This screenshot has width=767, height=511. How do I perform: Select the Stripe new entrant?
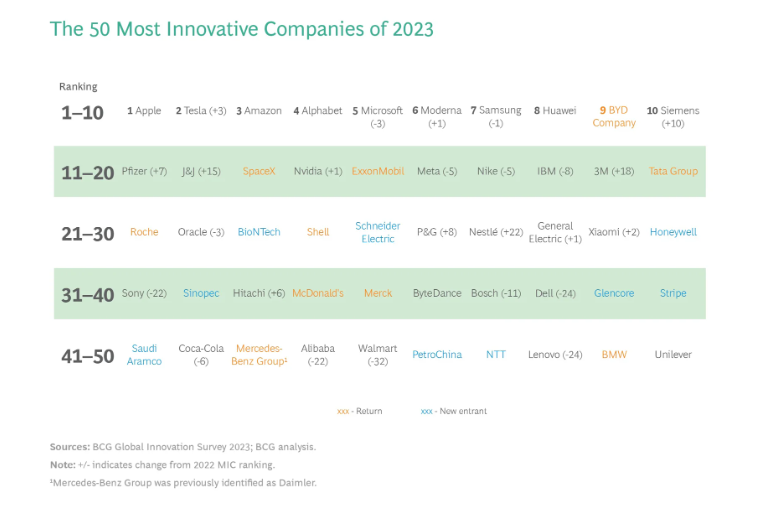[x=673, y=293]
